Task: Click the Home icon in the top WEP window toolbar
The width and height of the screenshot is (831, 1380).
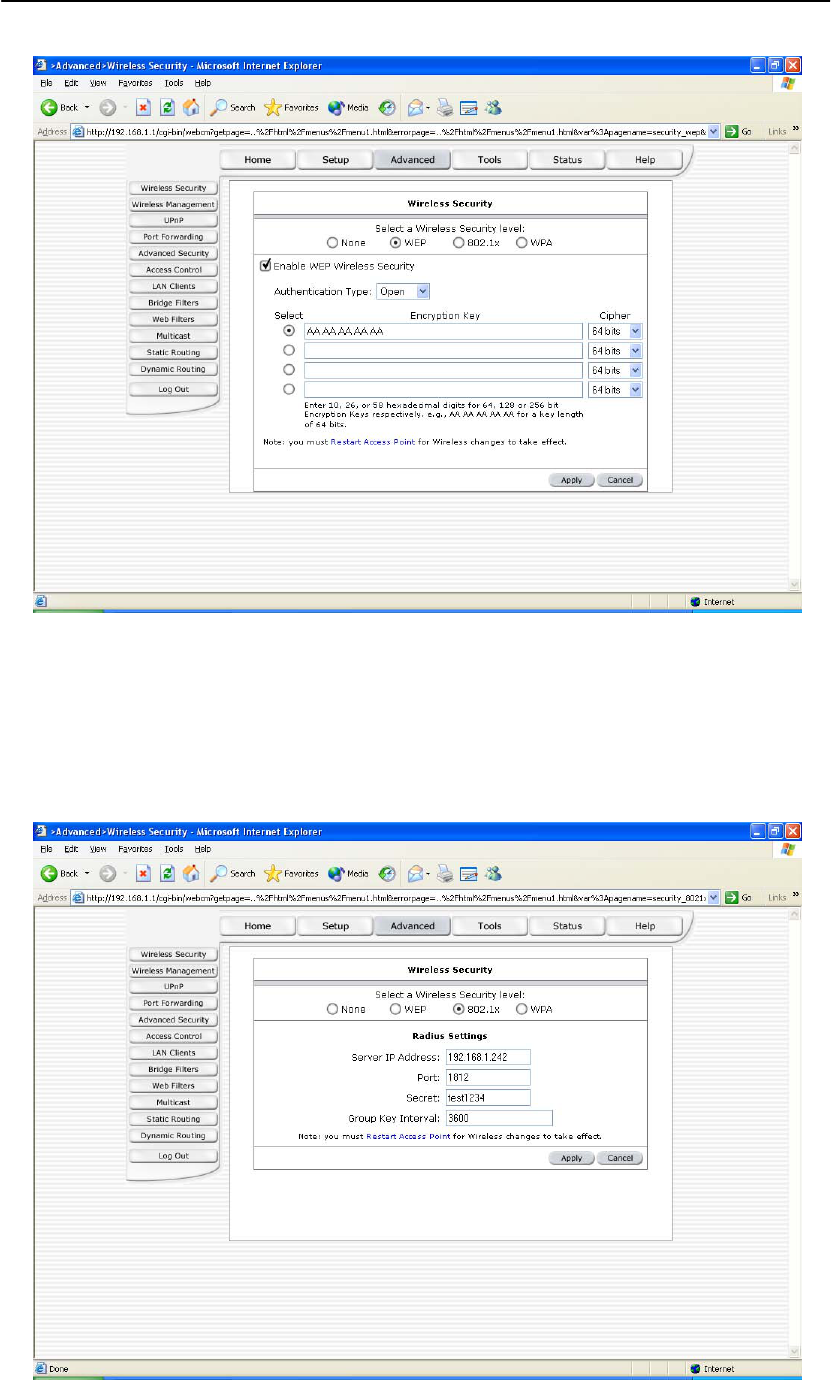Action: pyautogui.click(x=190, y=107)
